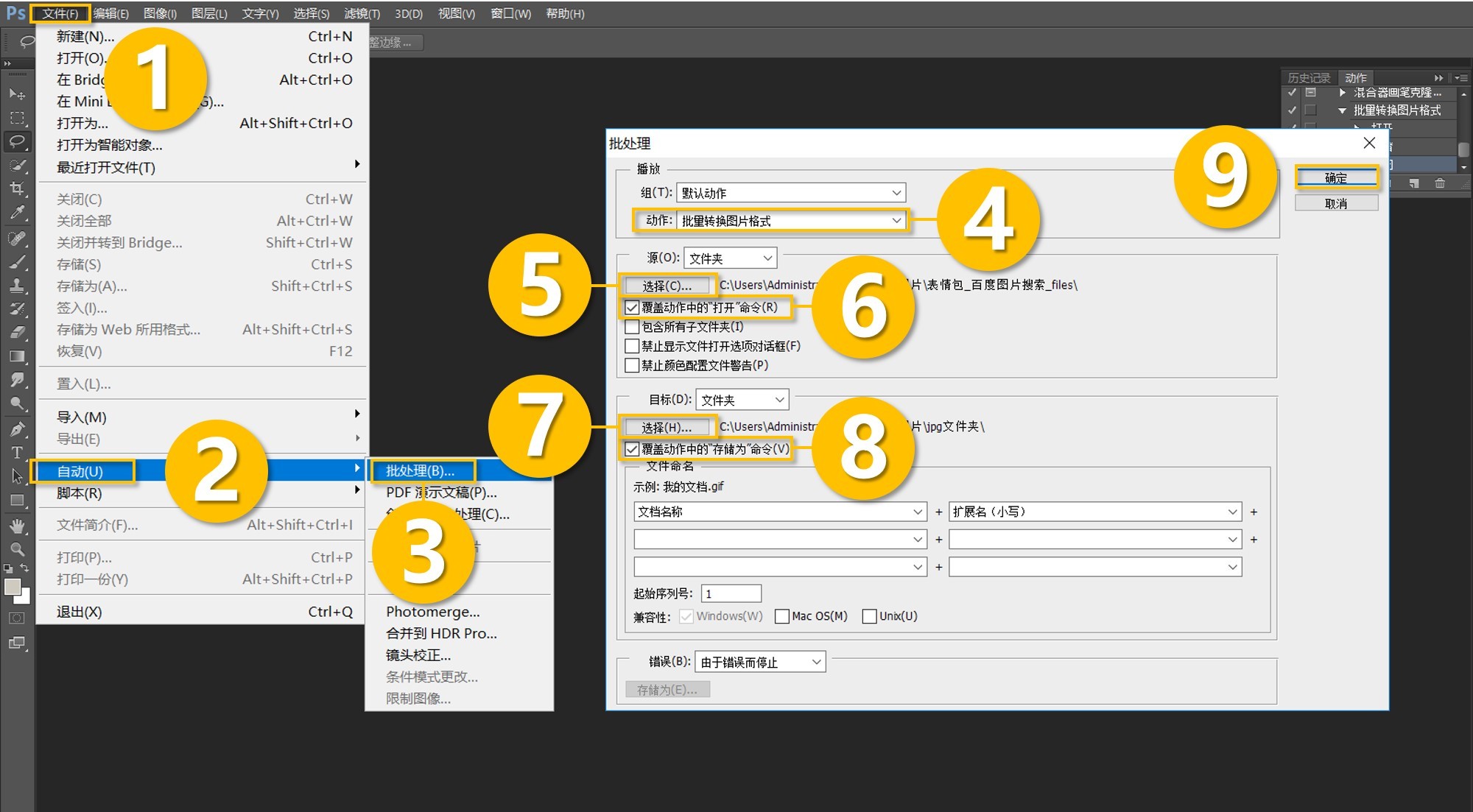Click the 起始序列号 input field

(x=731, y=593)
